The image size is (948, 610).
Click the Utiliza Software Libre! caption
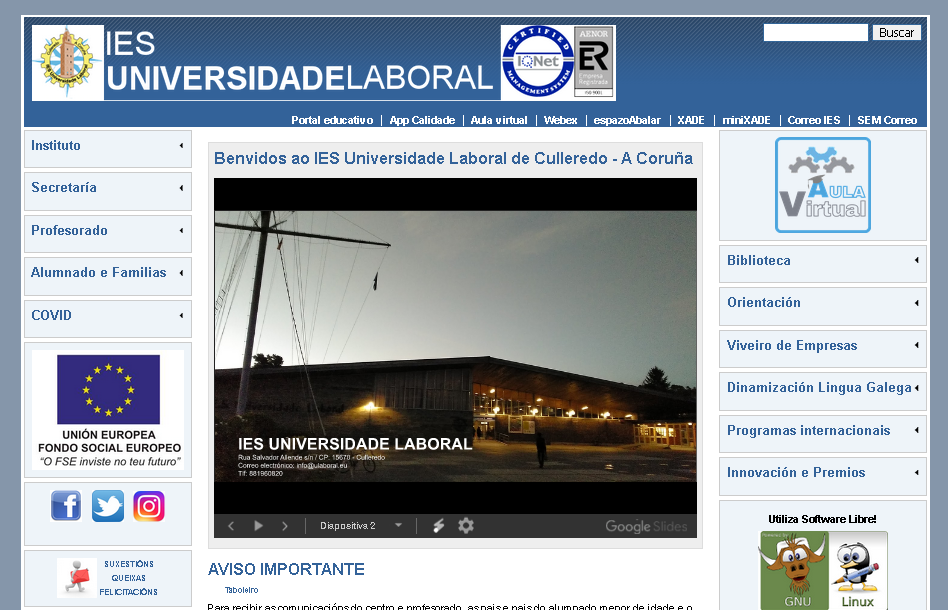pos(822,519)
